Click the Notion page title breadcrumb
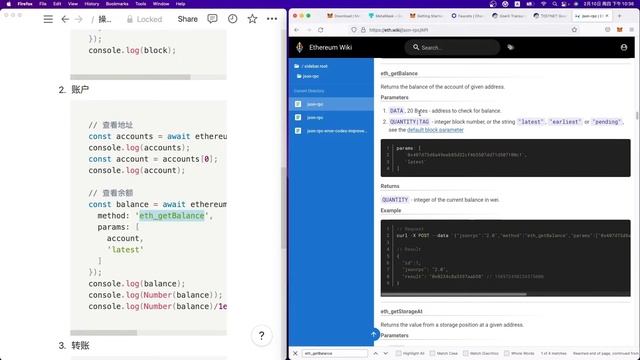640x360 pixels. [x=105, y=19]
